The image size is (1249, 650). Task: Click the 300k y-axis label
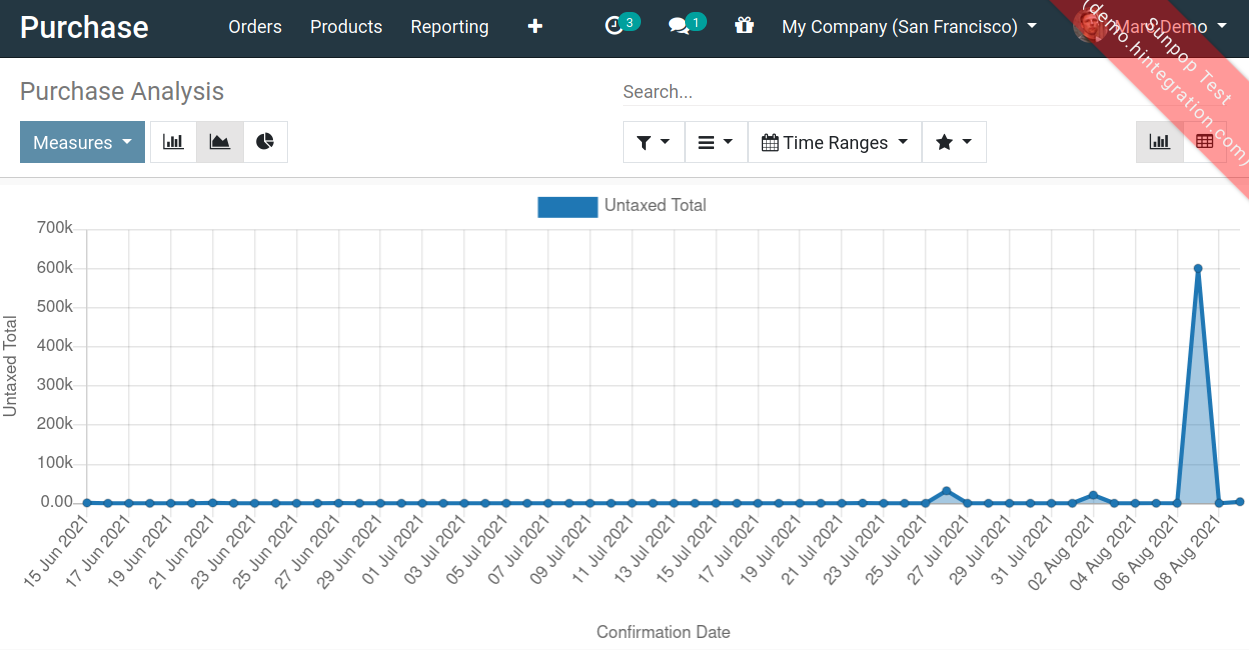(x=54, y=385)
